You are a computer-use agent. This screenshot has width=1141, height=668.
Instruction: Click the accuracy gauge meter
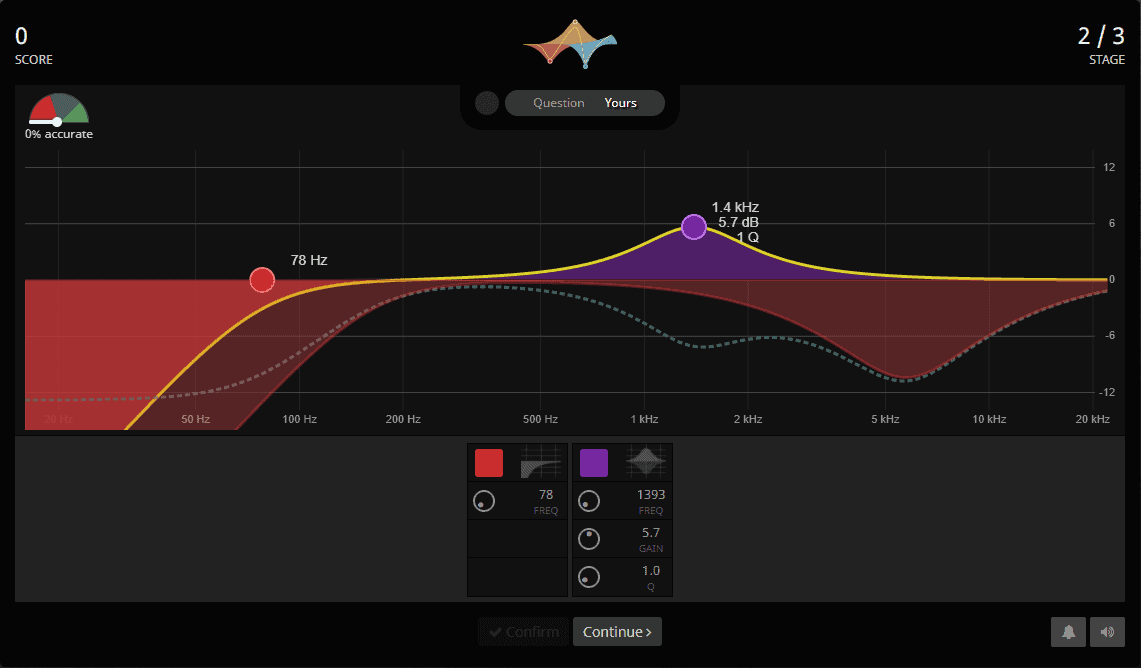[58, 109]
